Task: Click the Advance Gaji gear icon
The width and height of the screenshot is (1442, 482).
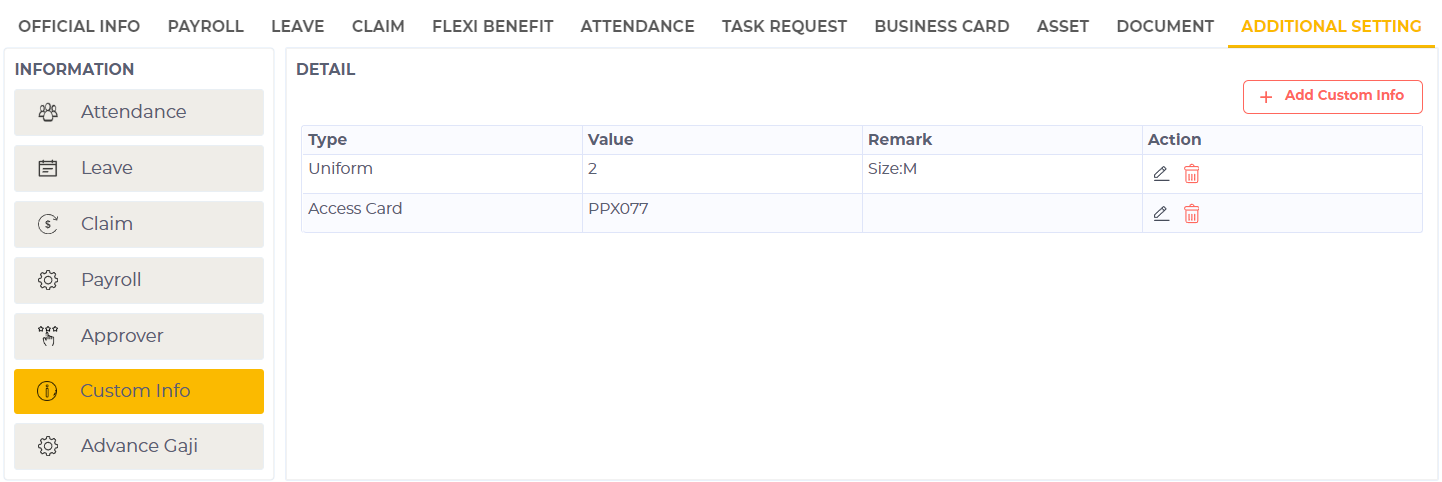Action: 48,446
